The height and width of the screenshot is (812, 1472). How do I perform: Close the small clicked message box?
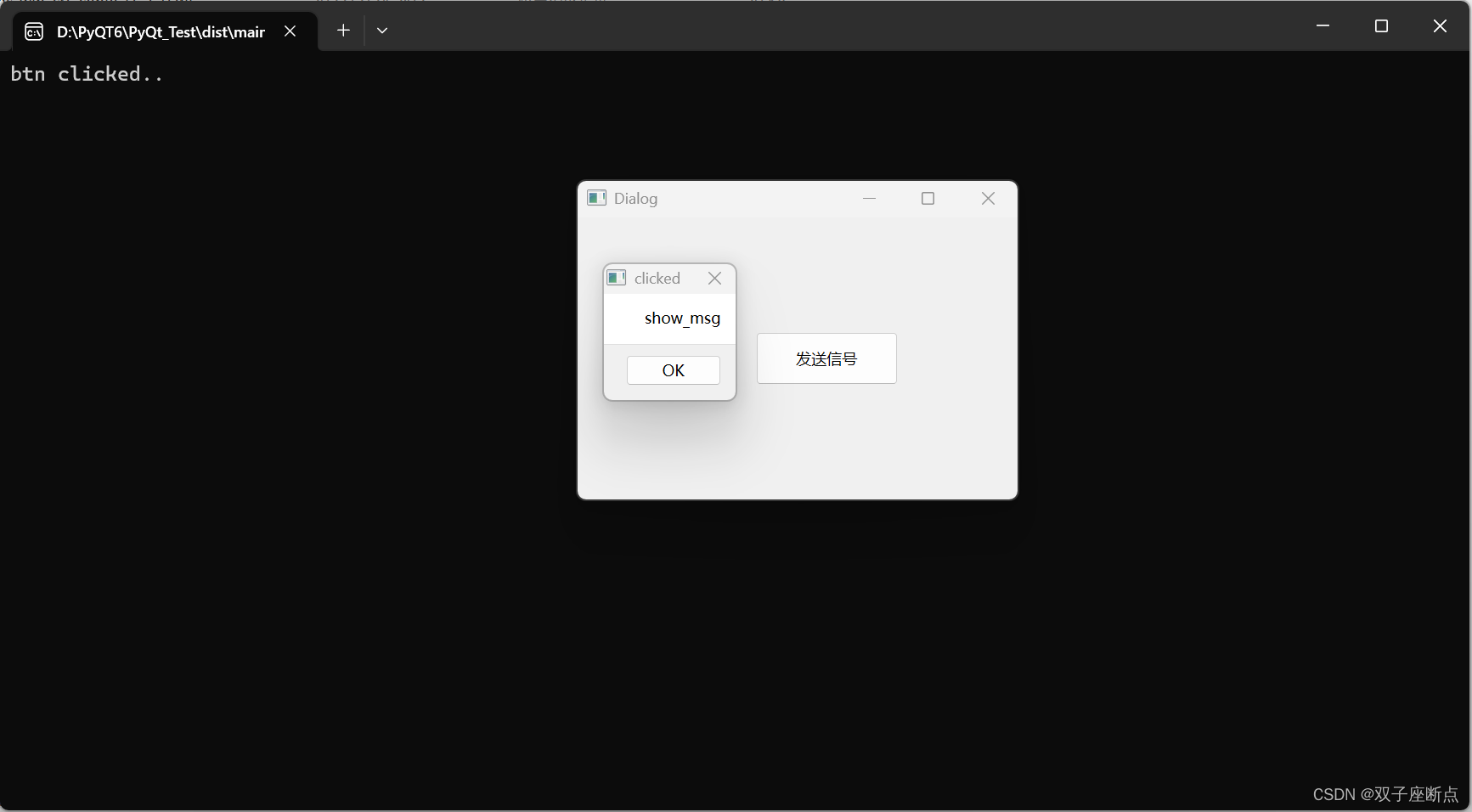714,279
